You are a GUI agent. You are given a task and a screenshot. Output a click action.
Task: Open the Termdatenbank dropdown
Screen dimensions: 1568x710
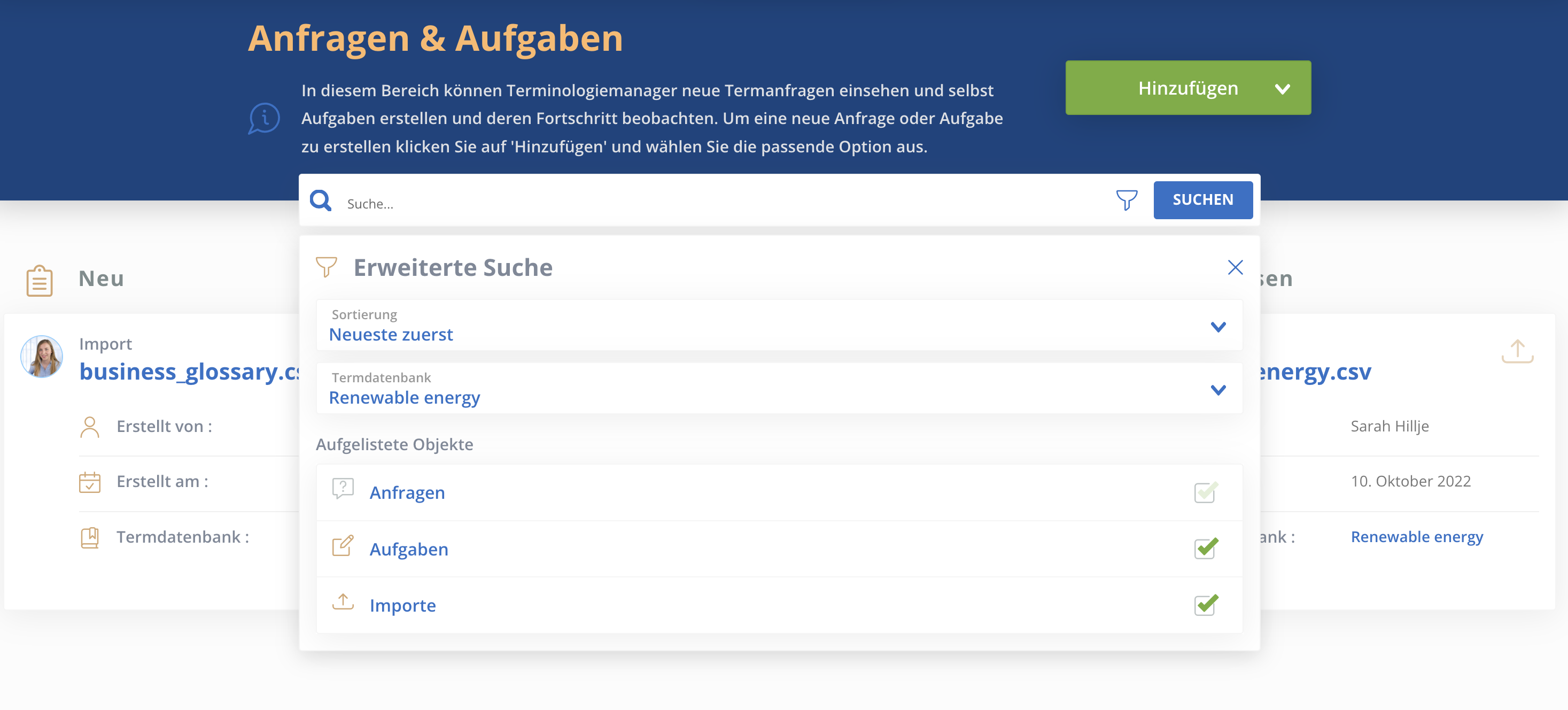(x=779, y=388)
